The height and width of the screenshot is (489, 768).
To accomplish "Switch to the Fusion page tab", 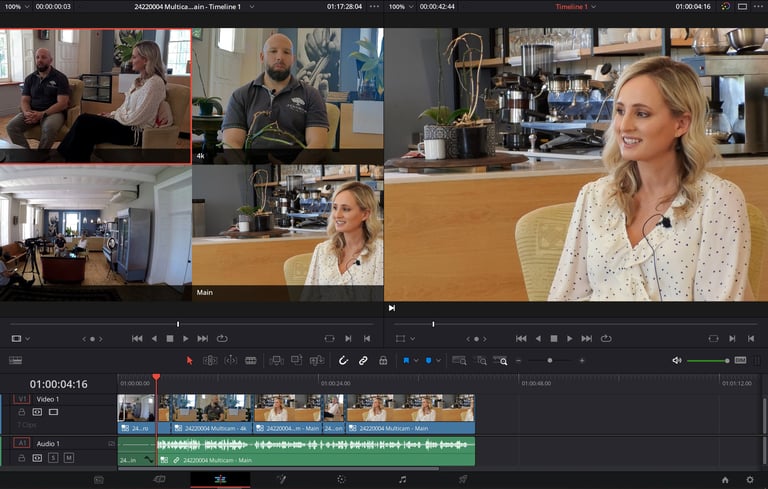I will coord(281,480).
